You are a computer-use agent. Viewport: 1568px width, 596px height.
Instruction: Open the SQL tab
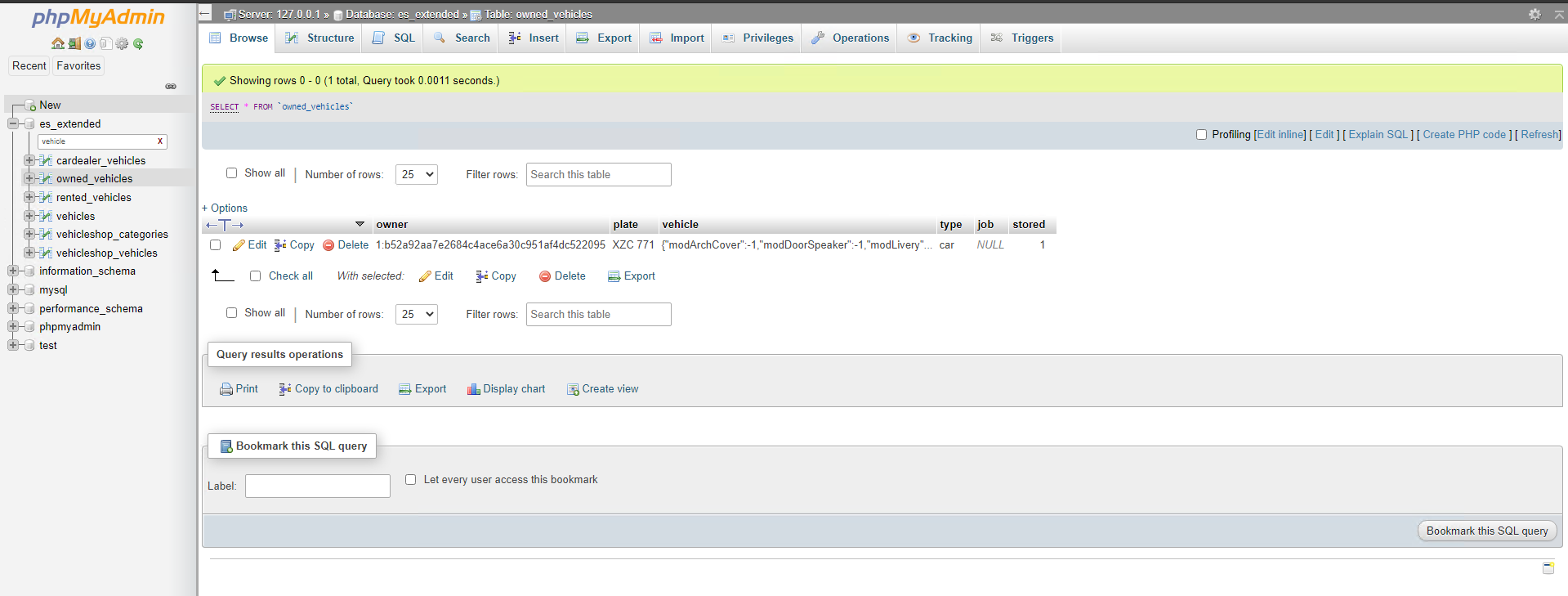point(394,38)
